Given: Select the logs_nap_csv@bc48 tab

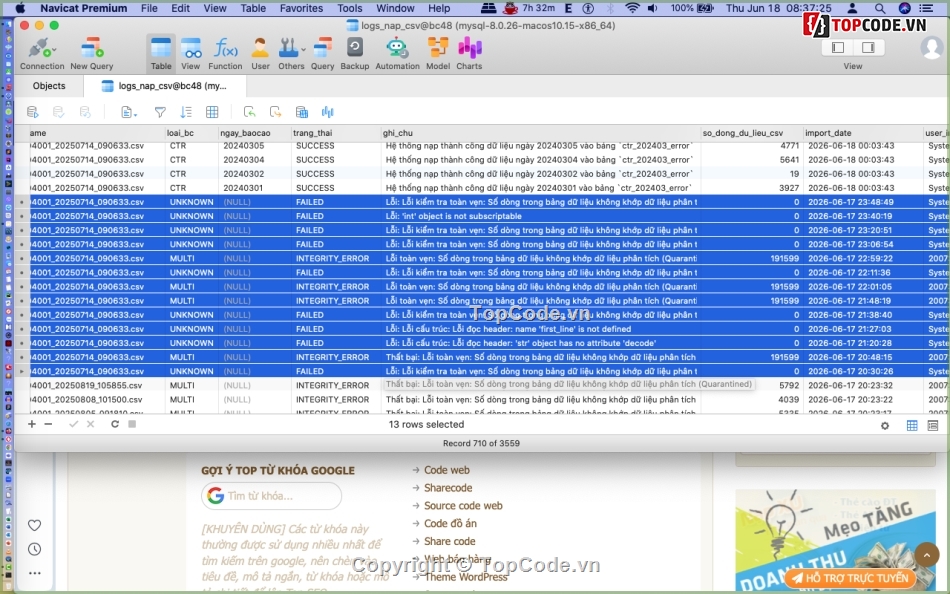Looking at the screenshot, I should 165,86.
